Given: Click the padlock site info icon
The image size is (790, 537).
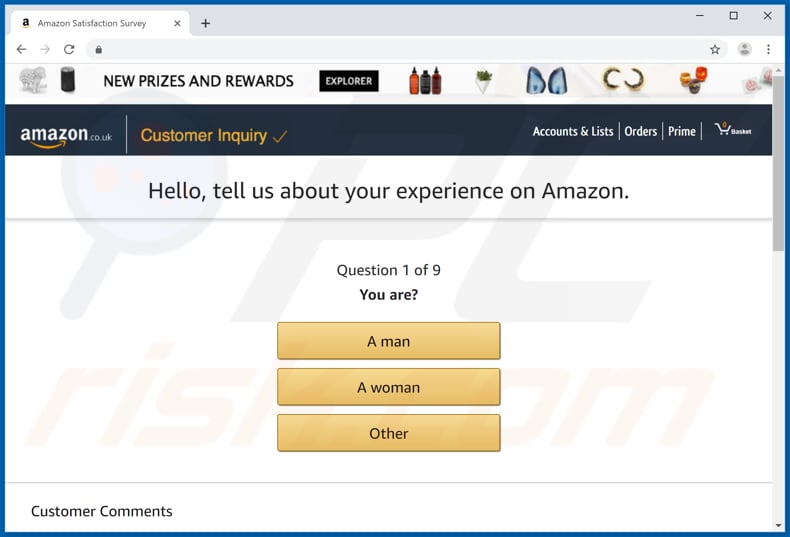Looking at the screenshot, I should [98, 49].
